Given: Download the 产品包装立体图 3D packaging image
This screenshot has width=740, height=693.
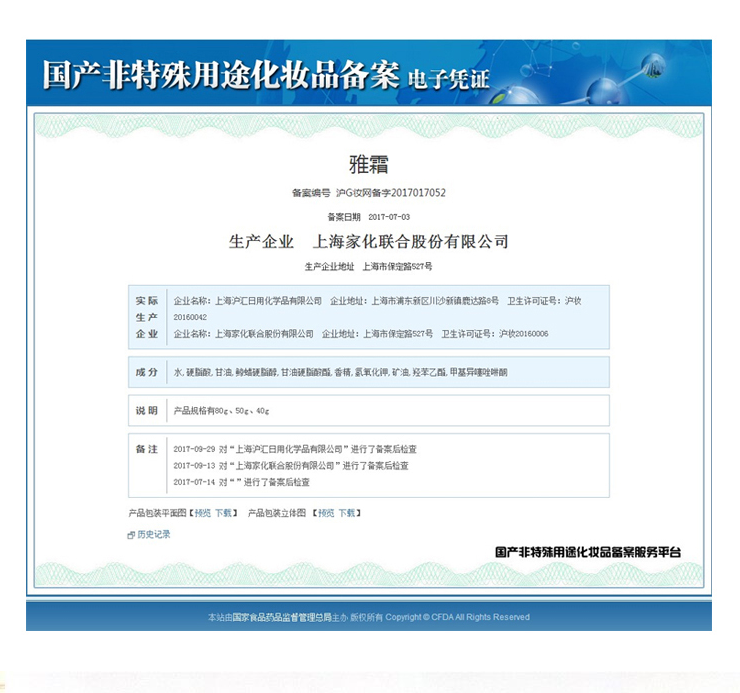Looking at the screenshot, I should tap(347, 513).
